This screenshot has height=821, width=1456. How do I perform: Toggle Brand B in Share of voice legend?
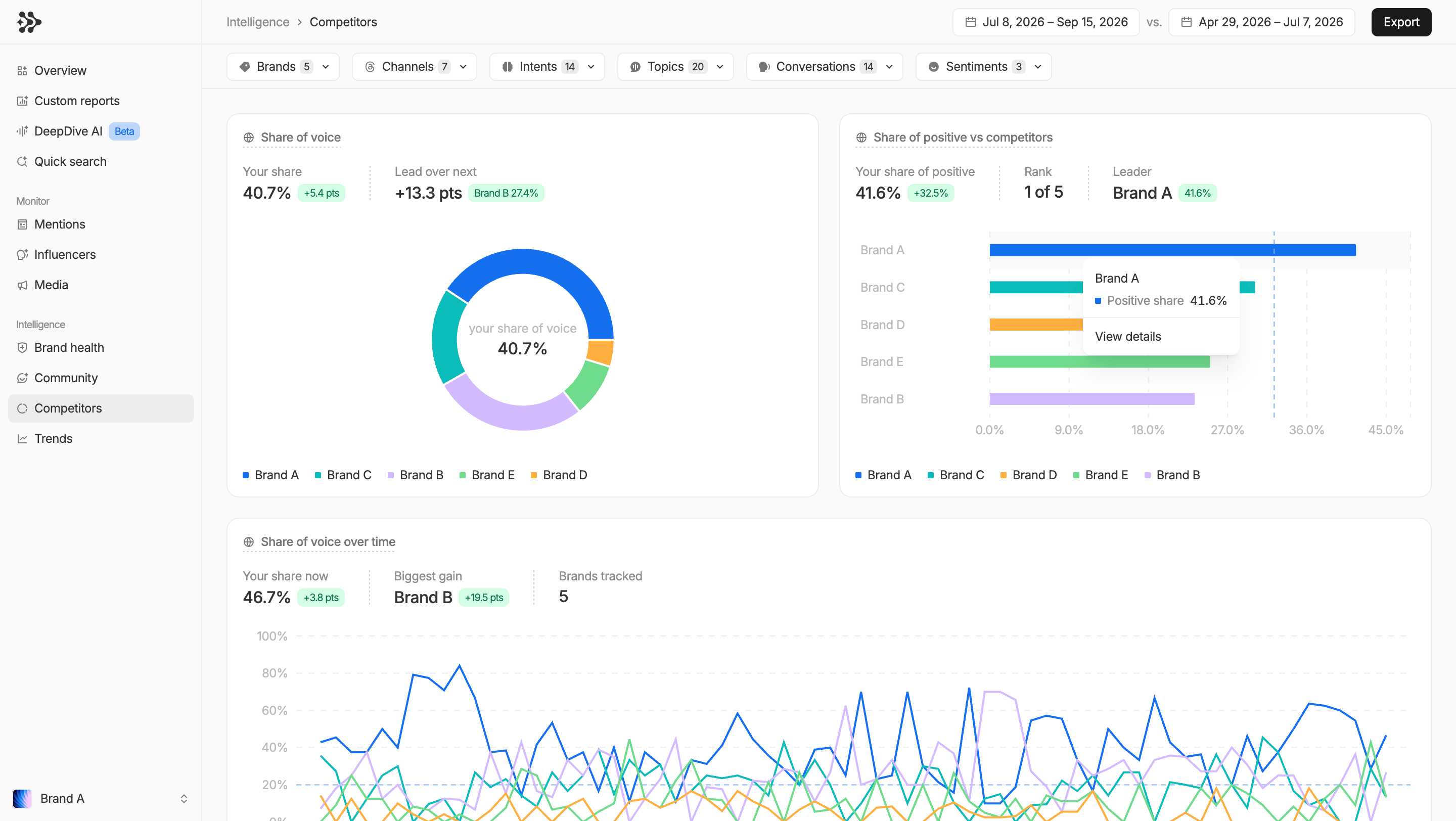416,475
